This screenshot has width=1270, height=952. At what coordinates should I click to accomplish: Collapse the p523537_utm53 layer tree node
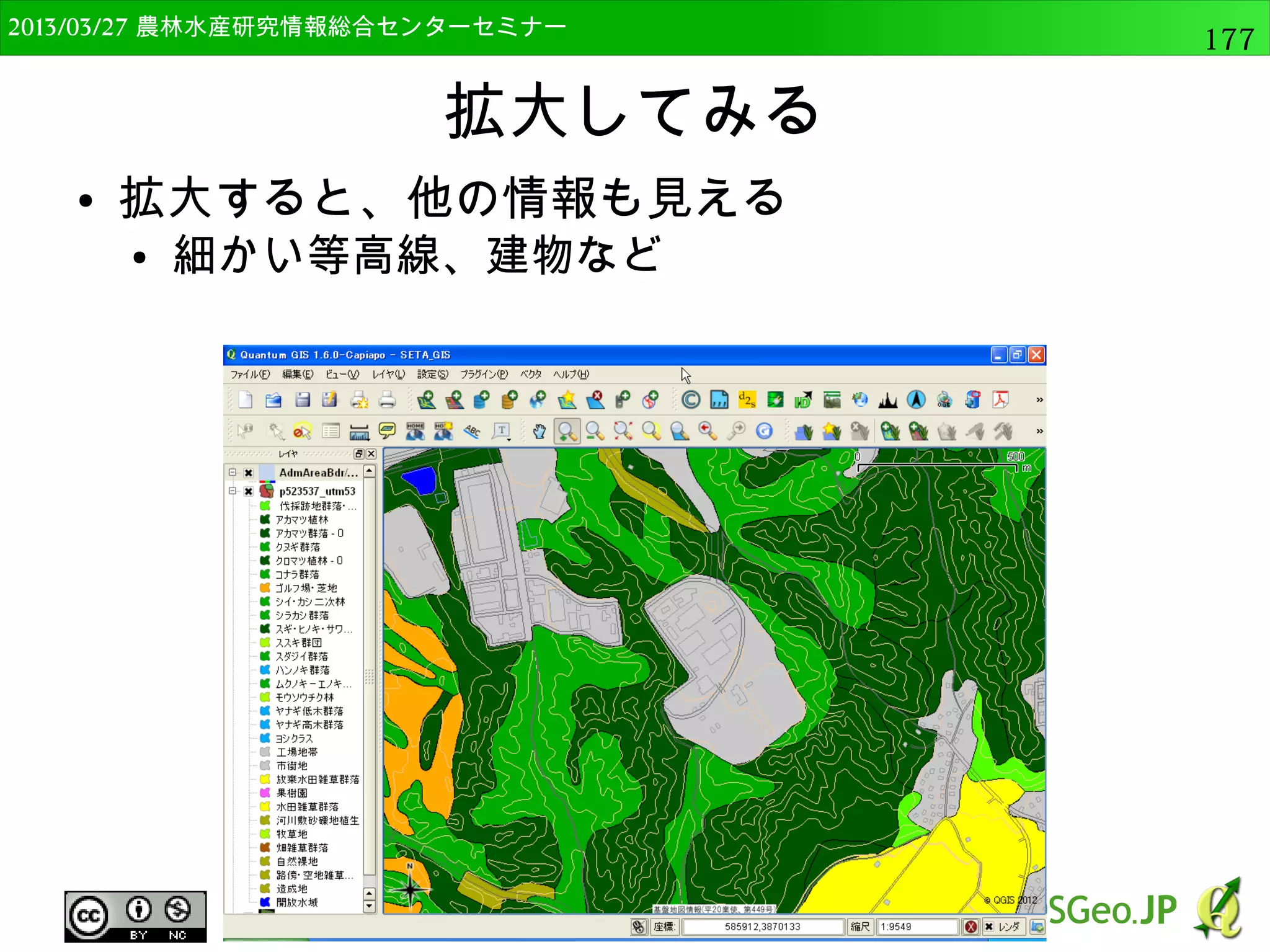coord(233,491)
